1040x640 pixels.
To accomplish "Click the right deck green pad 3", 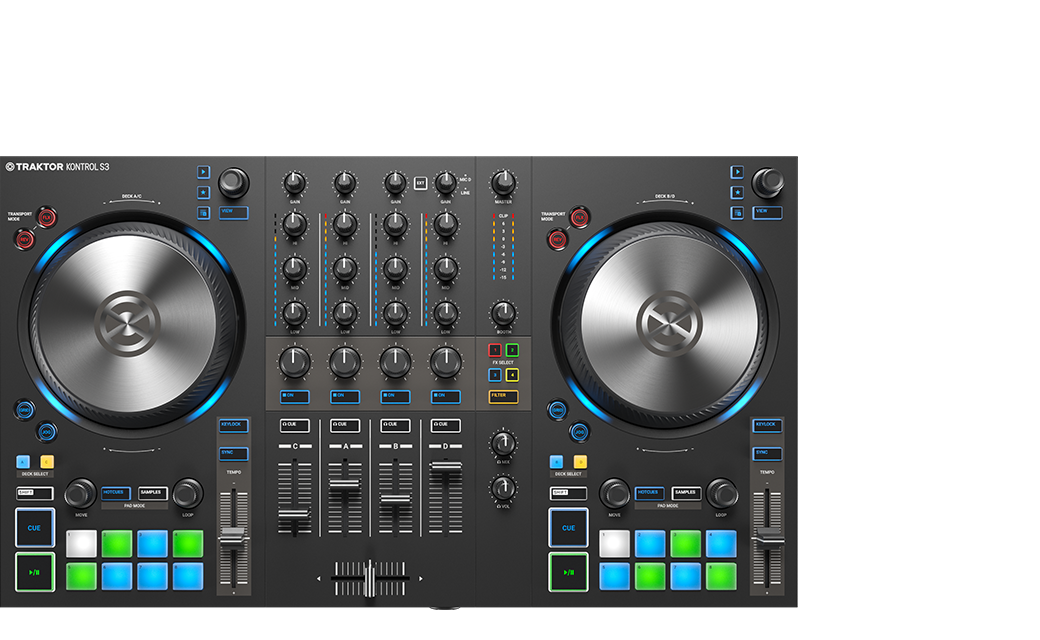I will click(686, 544).
